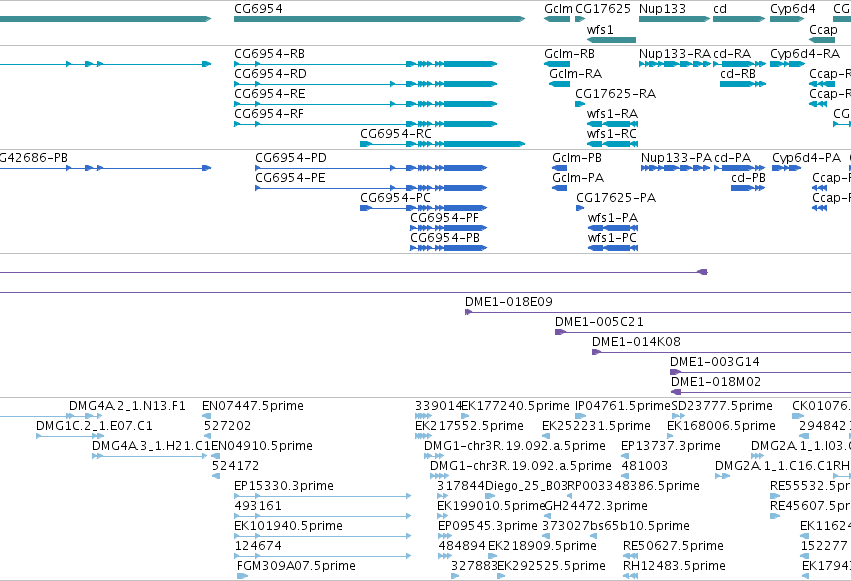This screenshot has height=581, width=851.
Task: Choose protein CG6954-PB
Action: 445,238
